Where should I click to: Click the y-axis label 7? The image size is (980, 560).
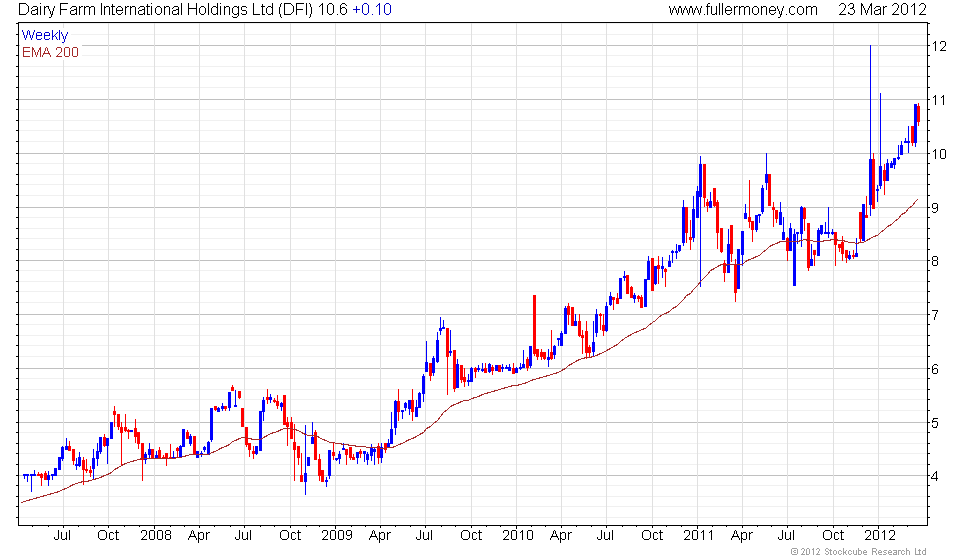tap(936, 315)
